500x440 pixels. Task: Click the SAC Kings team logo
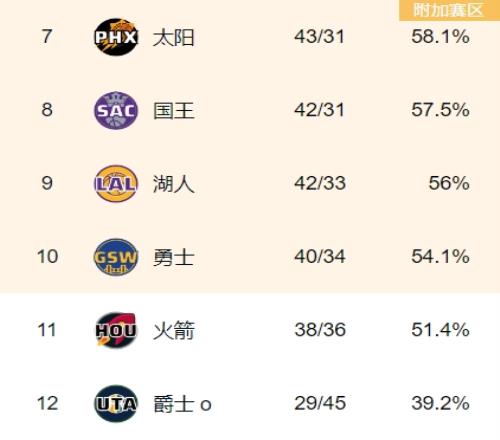click(x=116, y=110)
